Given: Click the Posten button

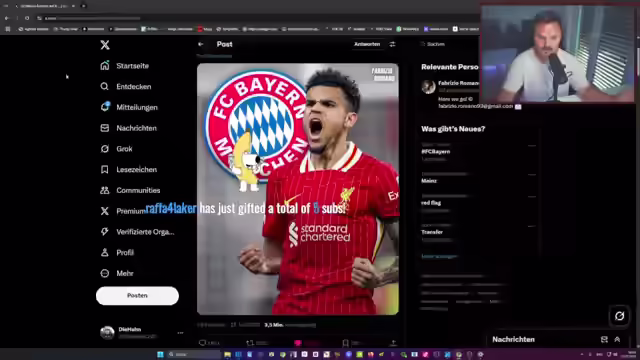Looking at the screenshot, I should (x=137, y=296).
